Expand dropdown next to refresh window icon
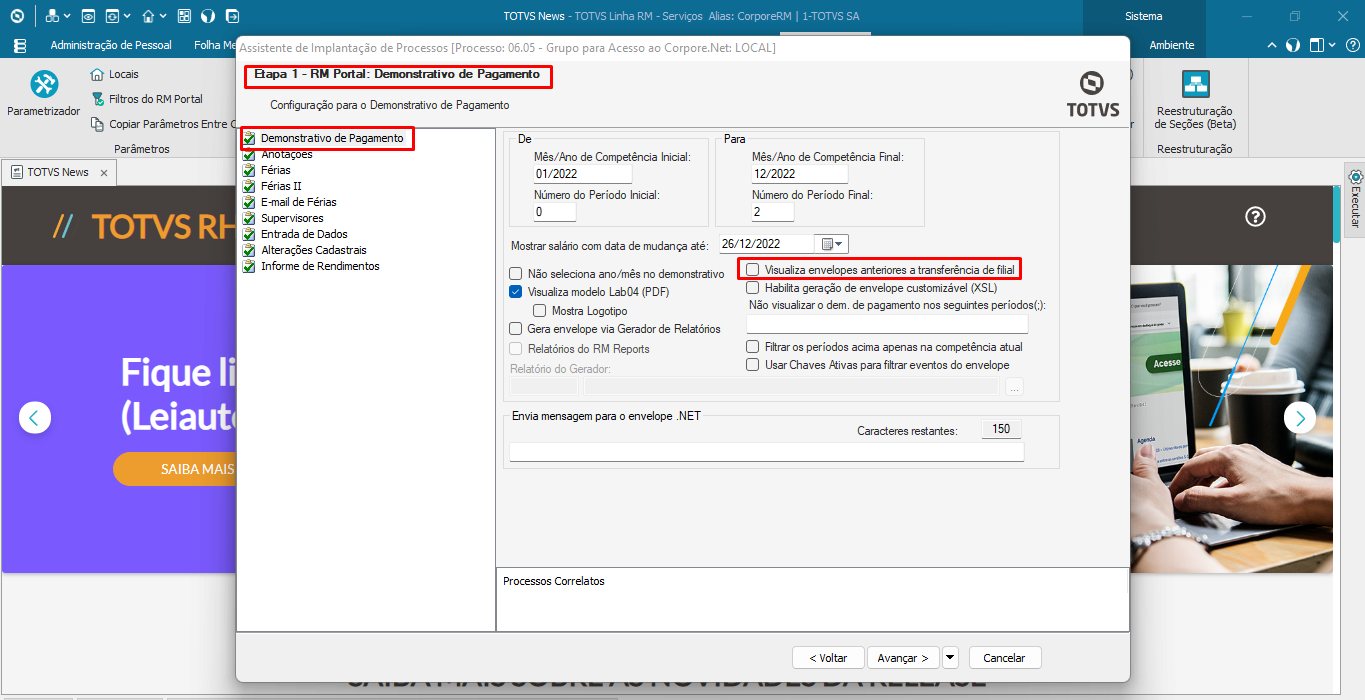The width and height of the screenshot is (1365, 700). [x=127, y=17]
